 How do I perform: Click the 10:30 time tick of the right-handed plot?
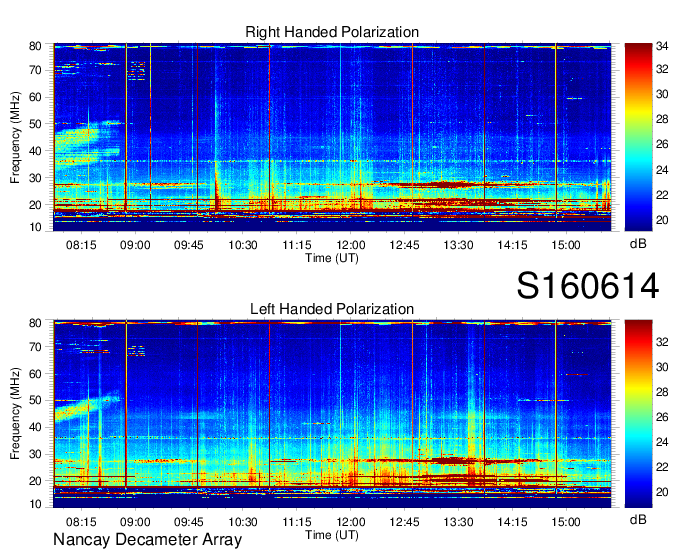tap(243, 245)
